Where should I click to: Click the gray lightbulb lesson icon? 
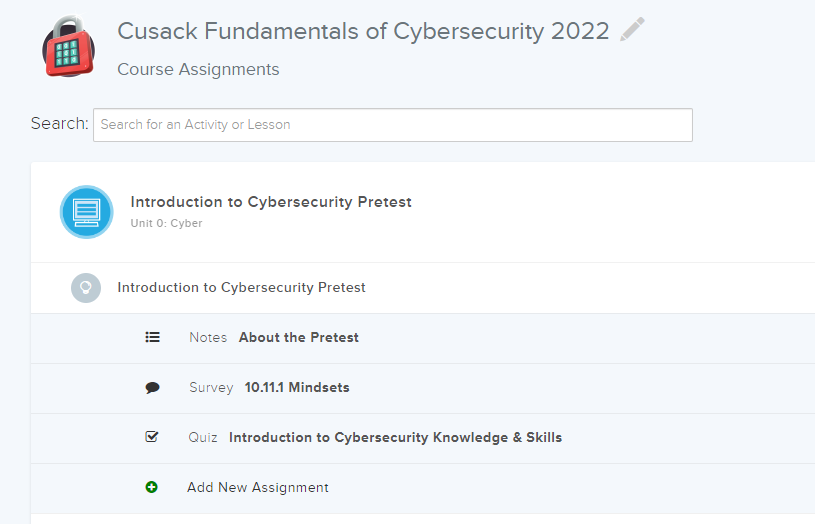click(x=86, y=288)
